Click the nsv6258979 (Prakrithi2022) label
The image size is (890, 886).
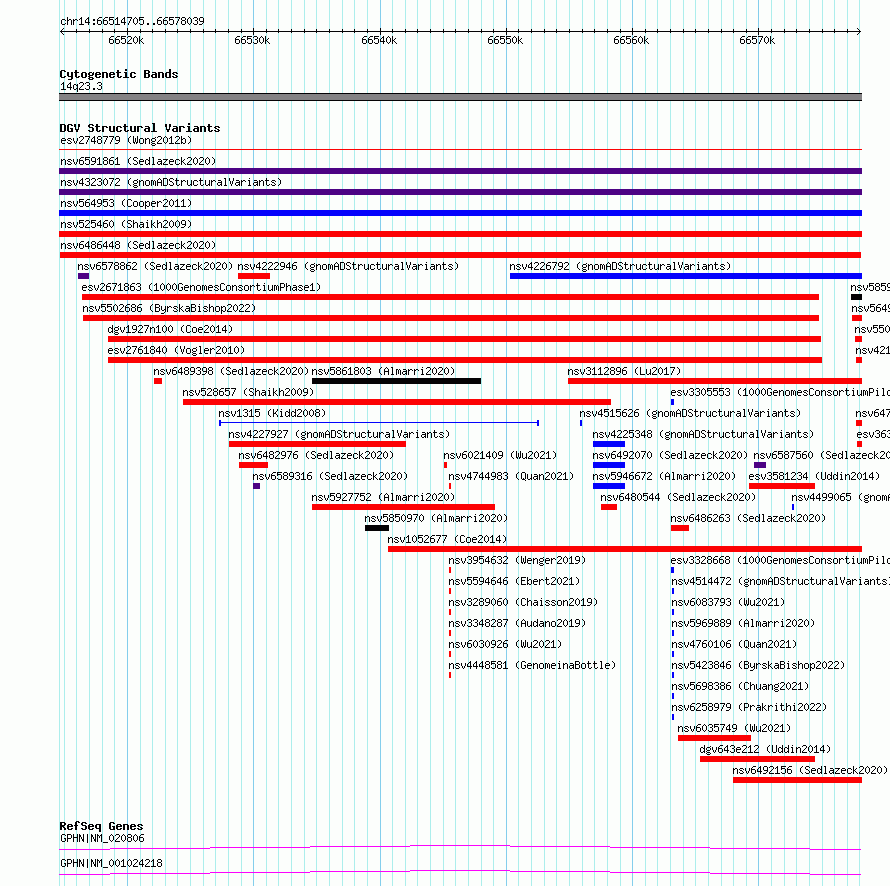[x=749, y=707]
